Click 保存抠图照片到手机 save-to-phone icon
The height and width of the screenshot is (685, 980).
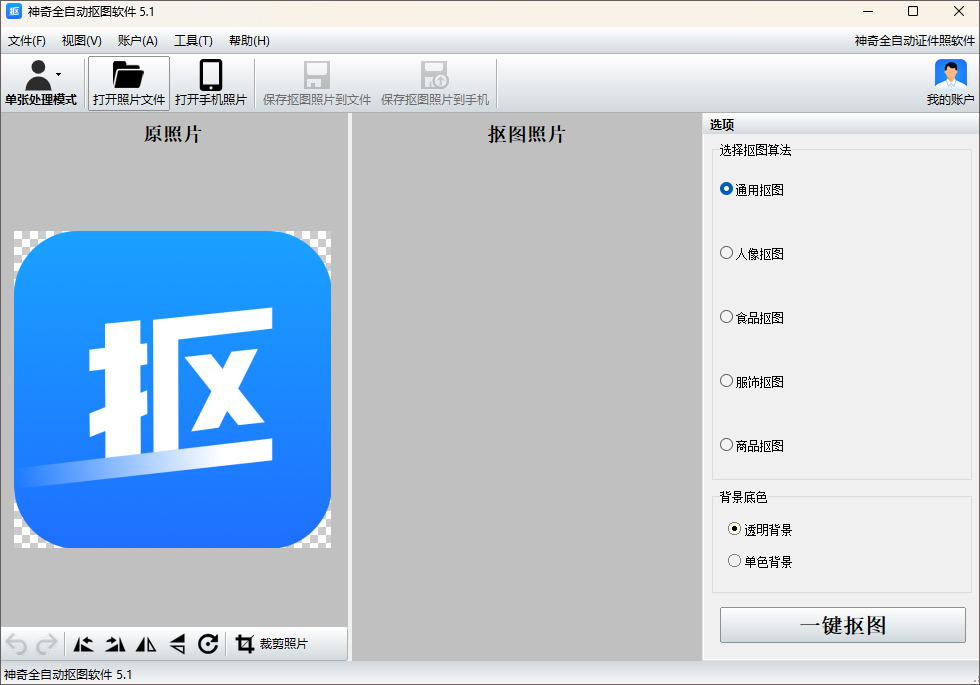(434, 74)
